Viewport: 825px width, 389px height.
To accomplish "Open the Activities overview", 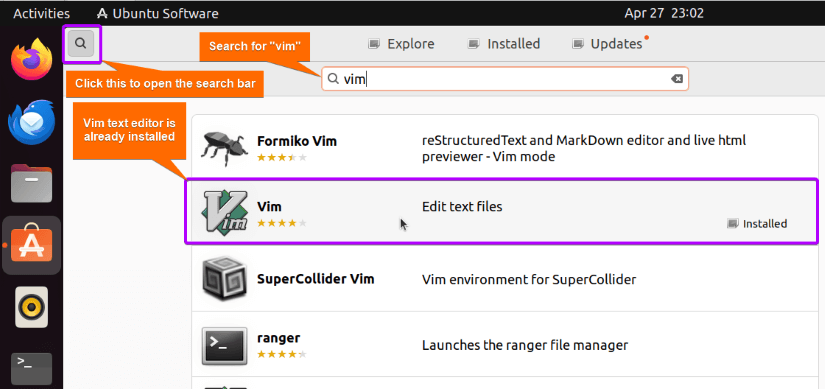I will click(x=41, y=13).
